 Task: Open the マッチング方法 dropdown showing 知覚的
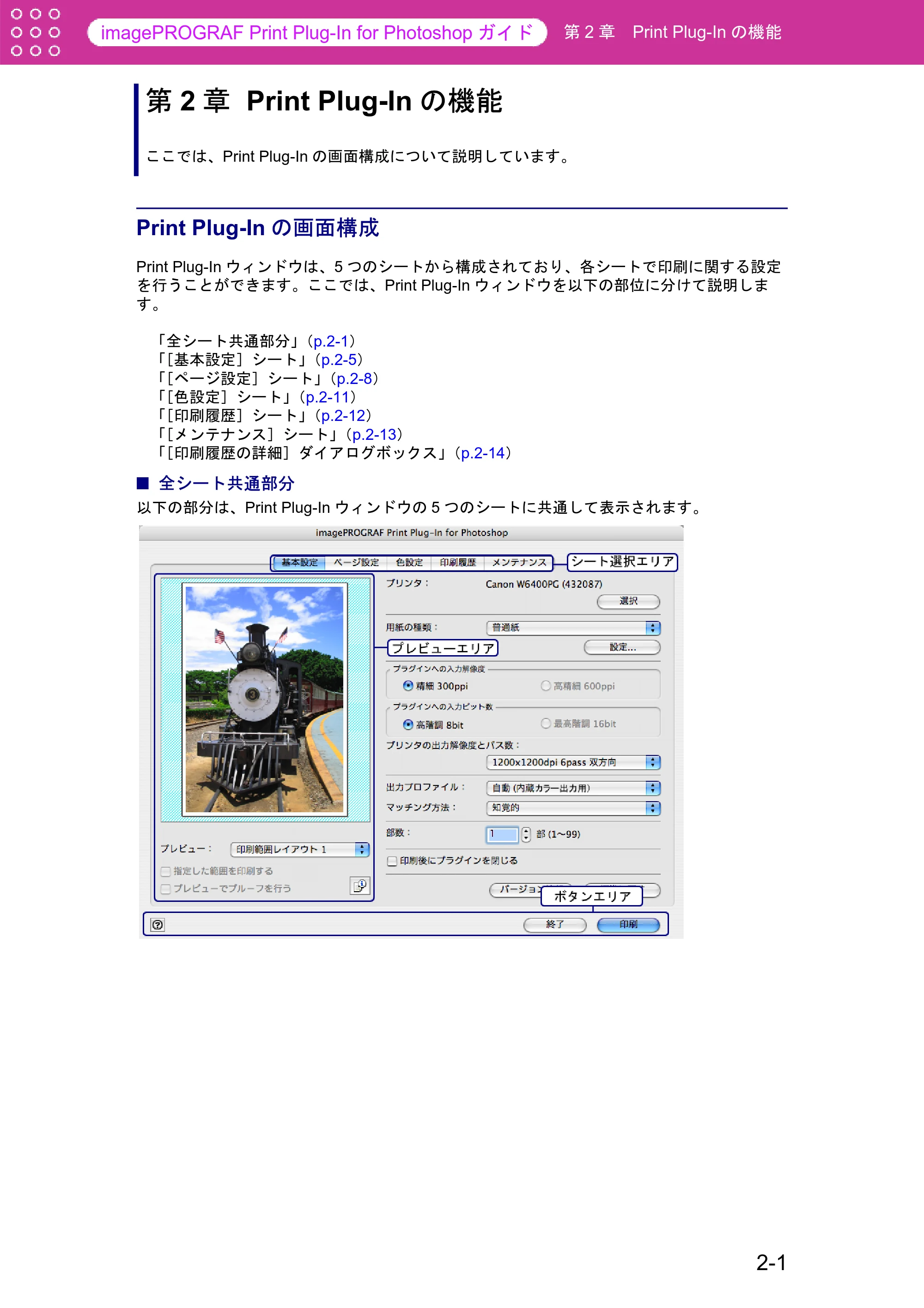(573, 808)
